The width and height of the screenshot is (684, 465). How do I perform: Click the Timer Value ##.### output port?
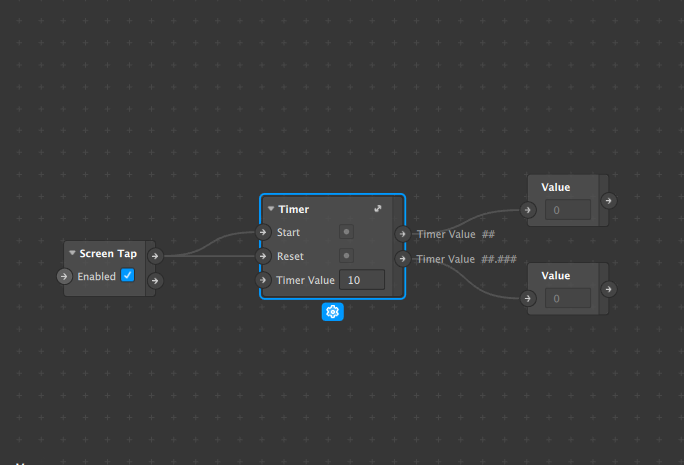[x=402, y=259]
